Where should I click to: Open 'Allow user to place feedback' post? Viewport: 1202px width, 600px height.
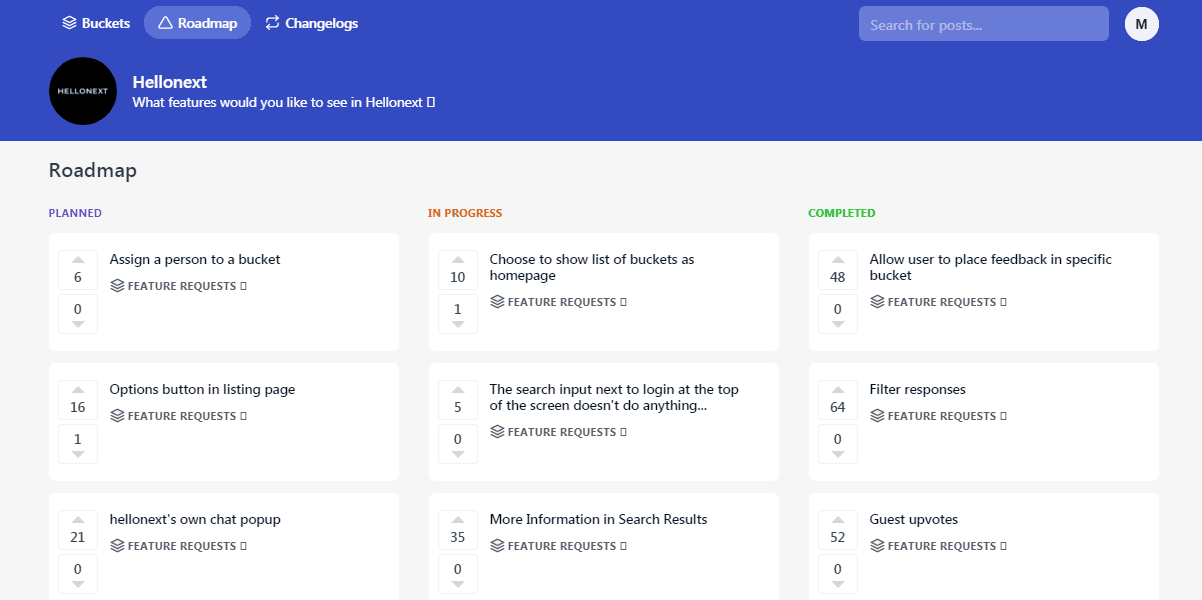click(990, 267)
